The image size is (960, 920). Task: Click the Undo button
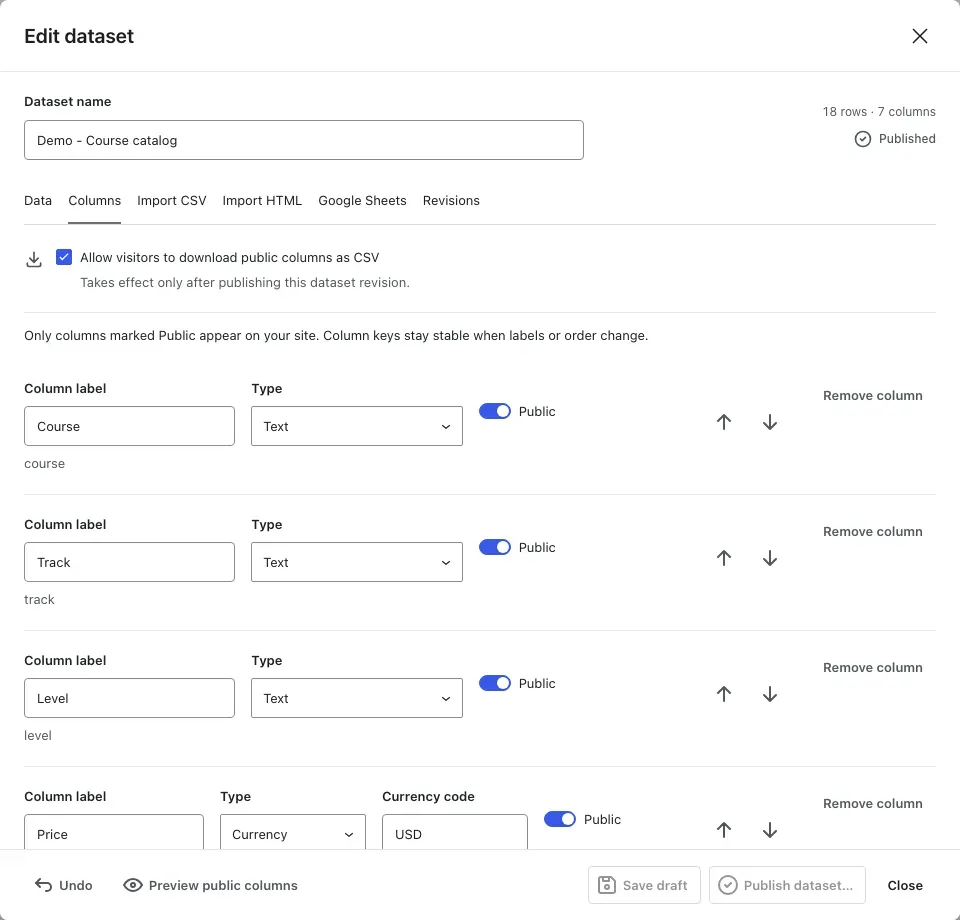64,885
